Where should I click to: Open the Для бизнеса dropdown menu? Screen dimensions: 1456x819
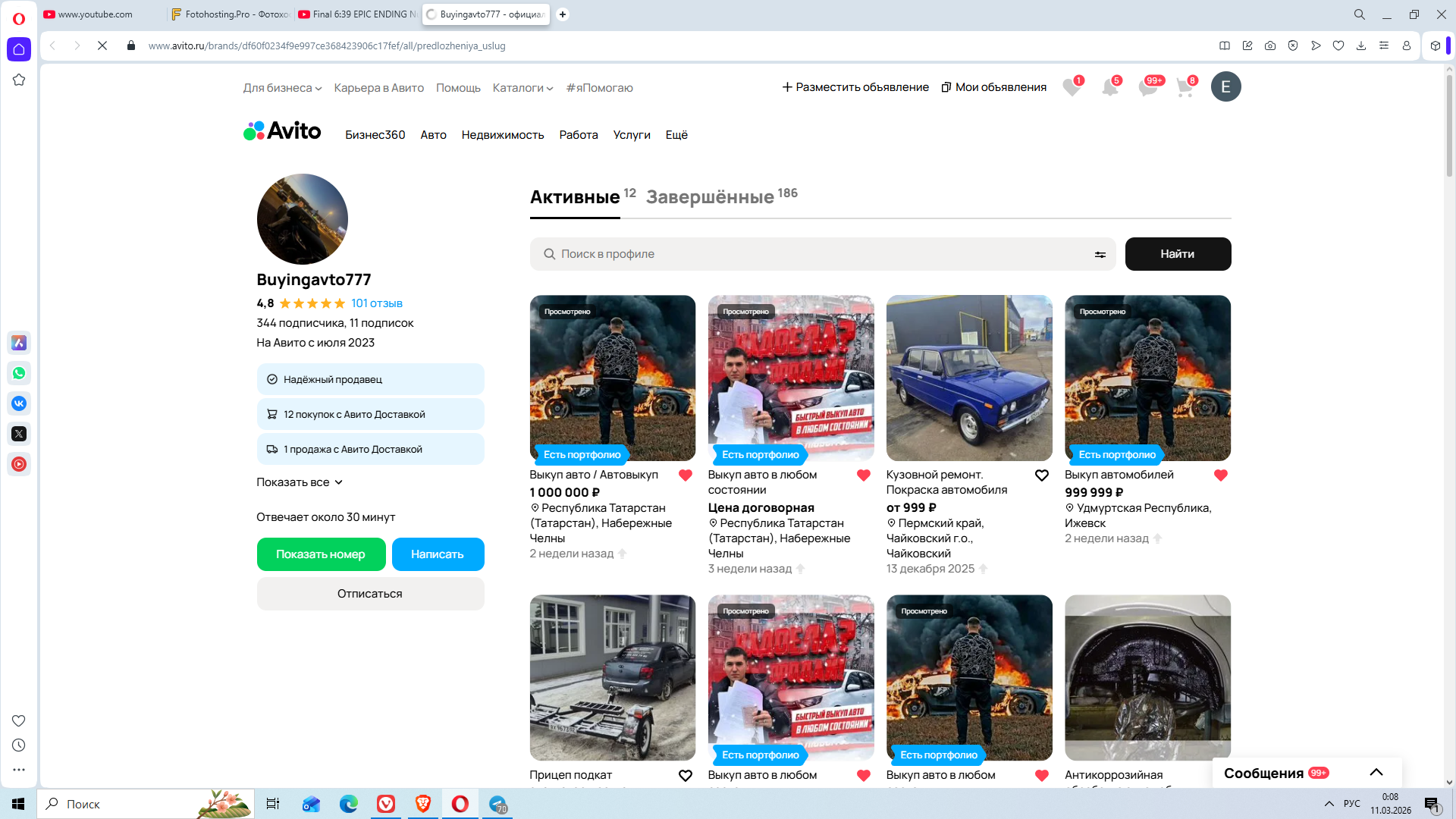[282, 88]
